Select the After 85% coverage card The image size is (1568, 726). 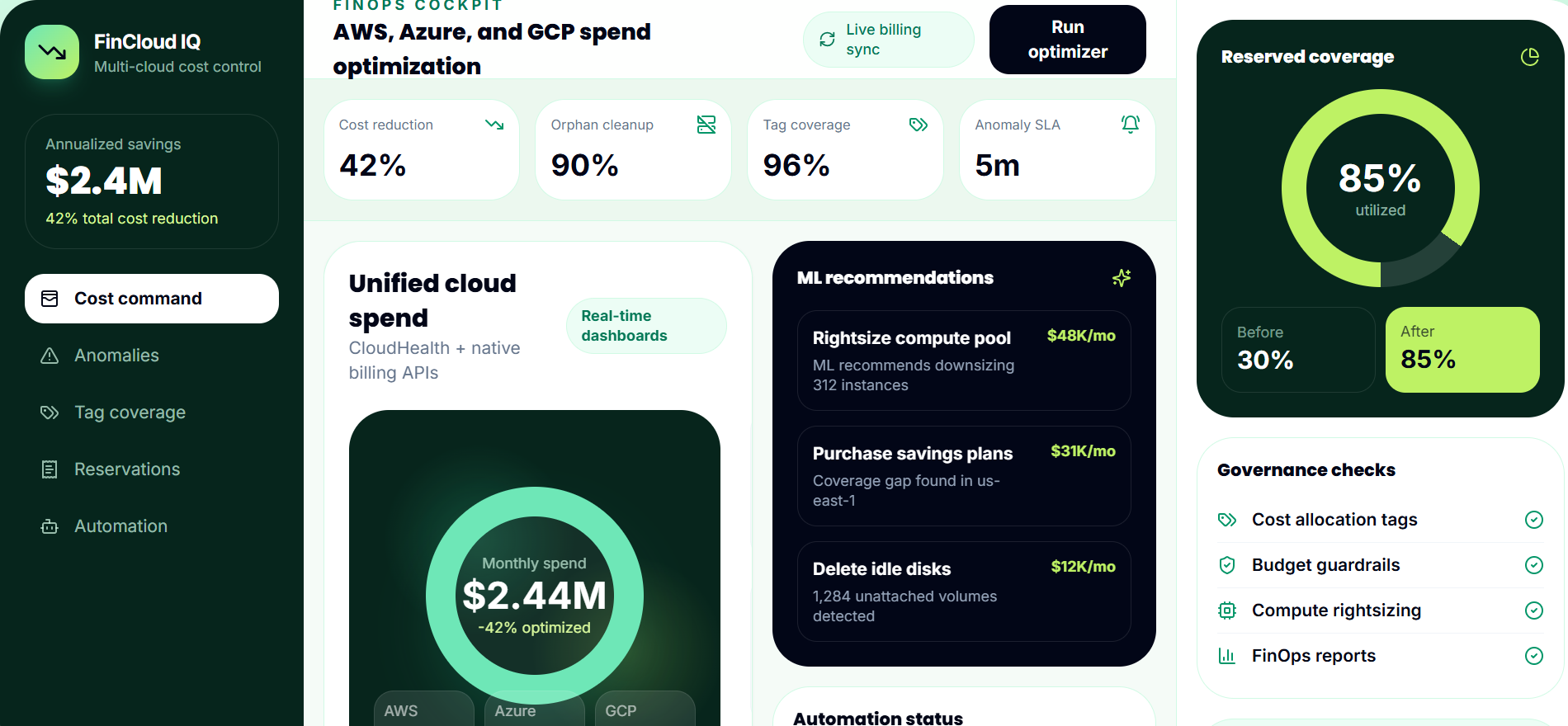(1462, 350)
